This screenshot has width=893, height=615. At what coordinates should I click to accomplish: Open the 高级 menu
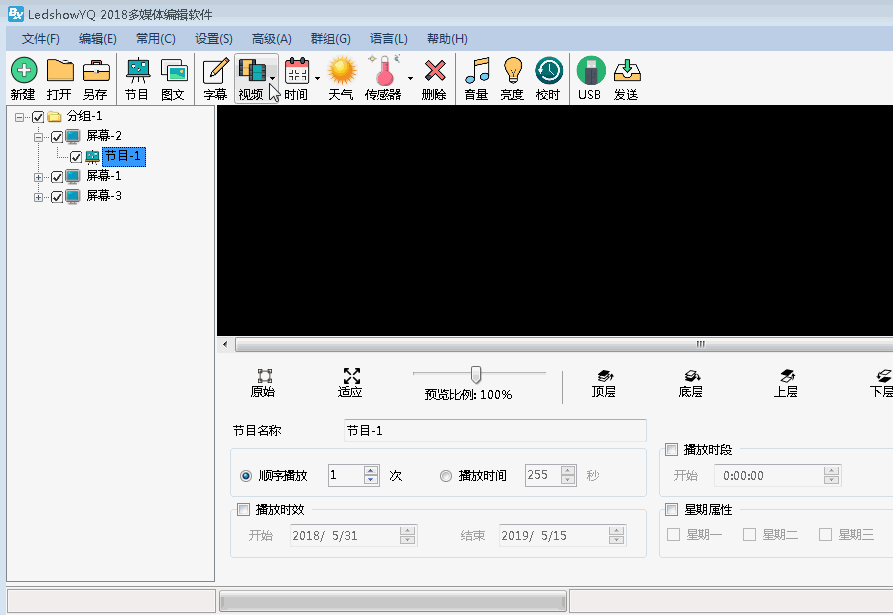click(270, 38)
